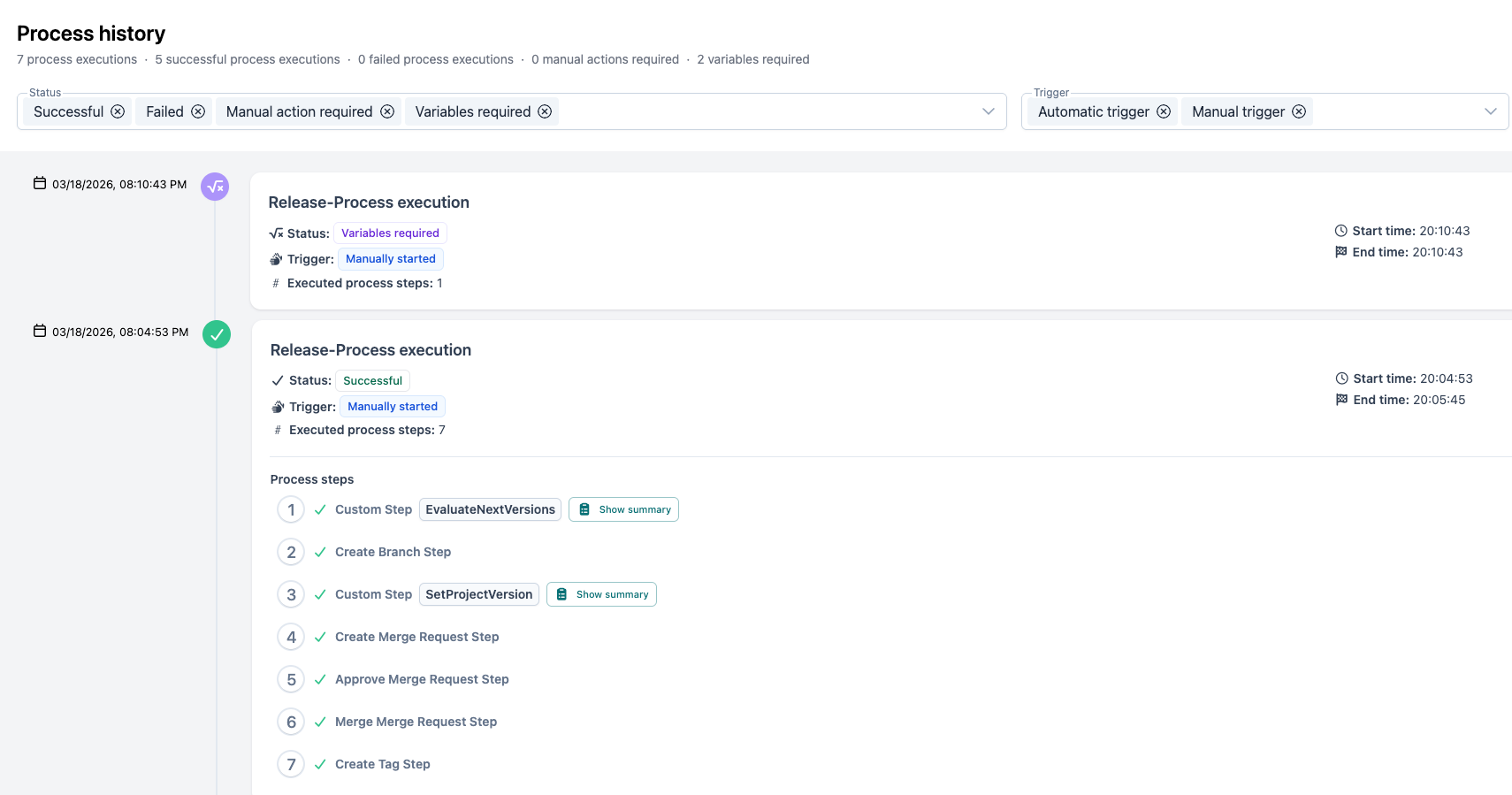Expand the Status filter dropdown
This screenshot has height=795, width=1512.
(x=988, y=111)
